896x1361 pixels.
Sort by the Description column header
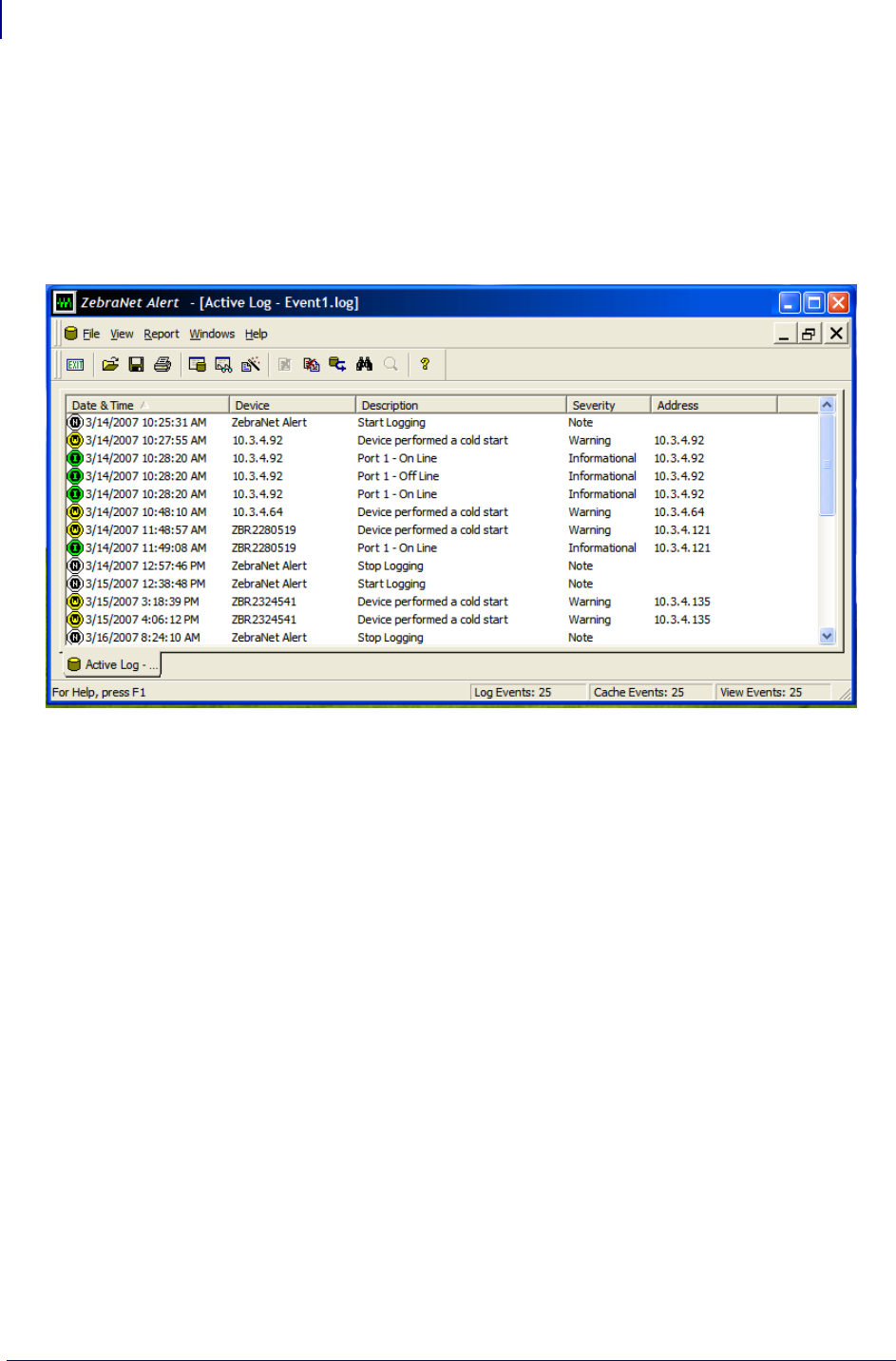(x=461, y=405)
